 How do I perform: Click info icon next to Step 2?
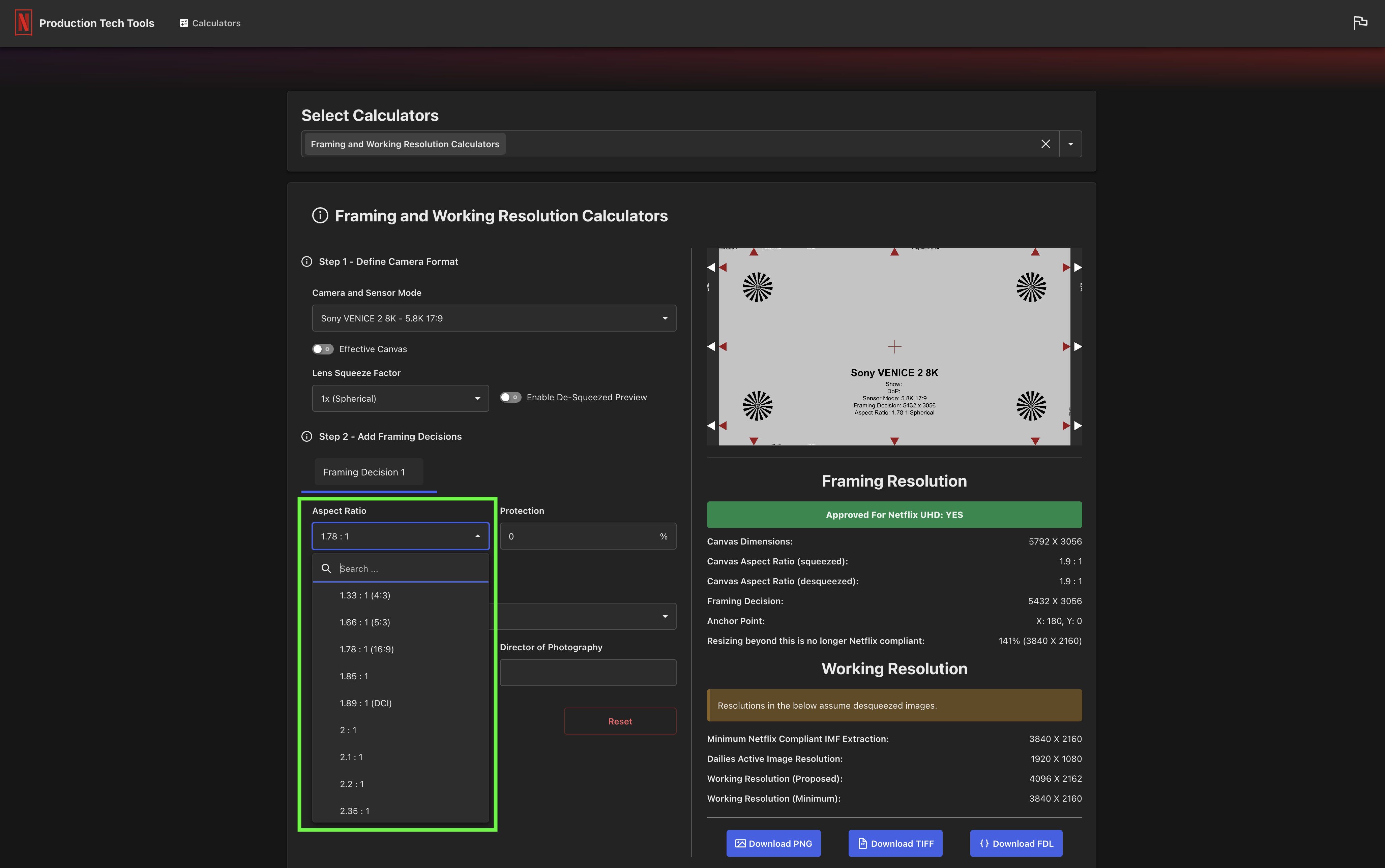point(306,437)
